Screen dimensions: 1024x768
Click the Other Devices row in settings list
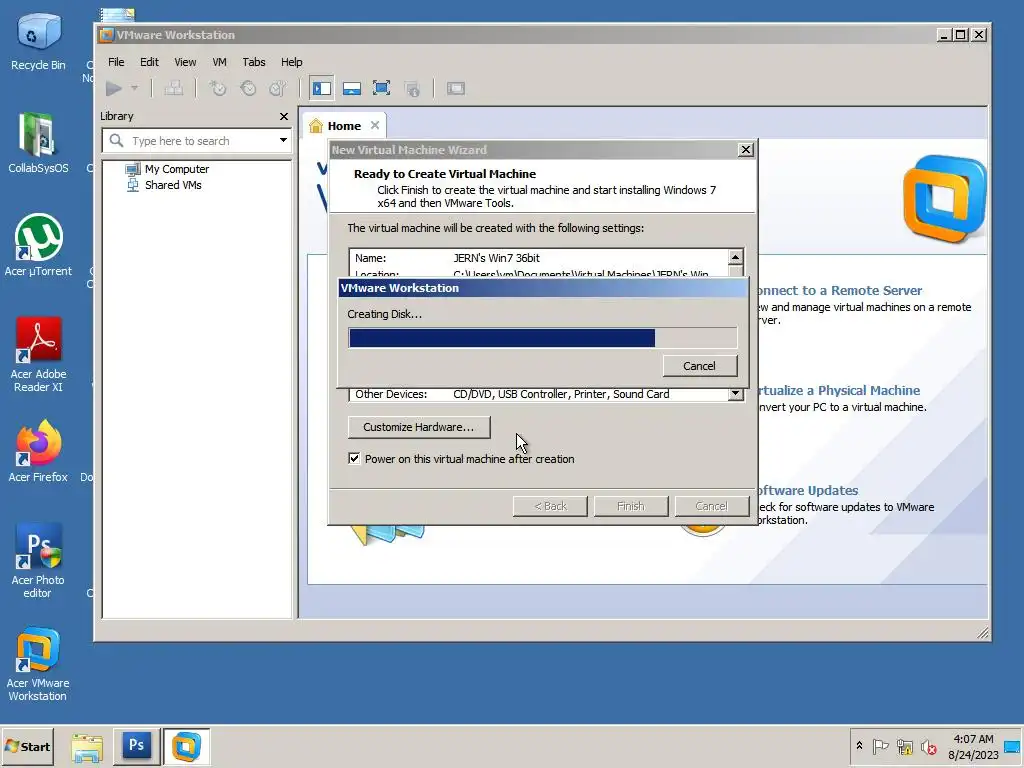(x=539, y=394)
